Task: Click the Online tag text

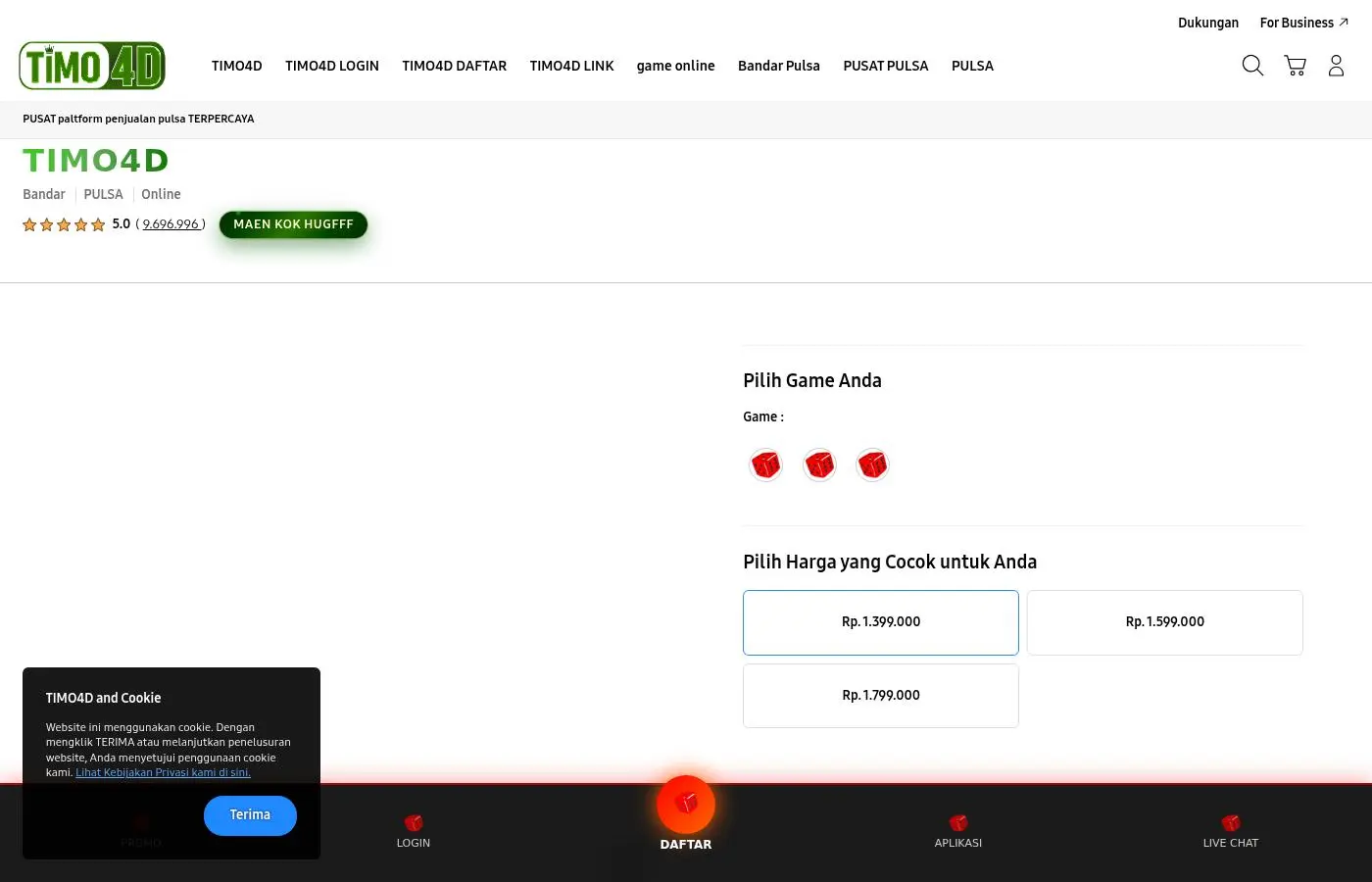Action: (161, 194)
